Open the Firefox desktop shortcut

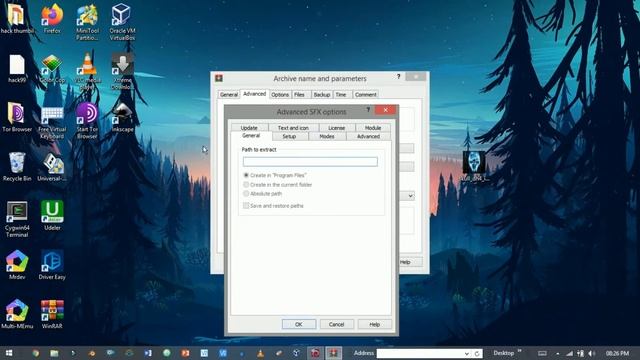(x=52, y=18)
